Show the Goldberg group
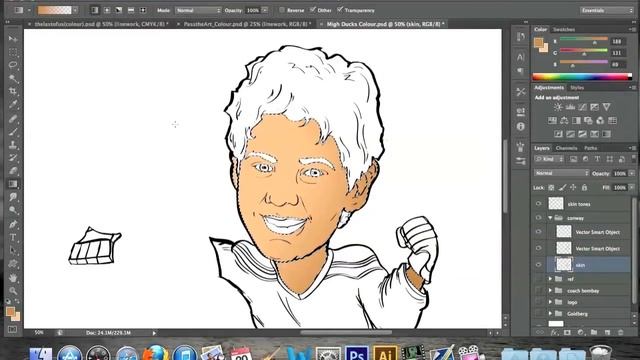Viewport: 640px width, 360px height. click(x=538, y=313)
